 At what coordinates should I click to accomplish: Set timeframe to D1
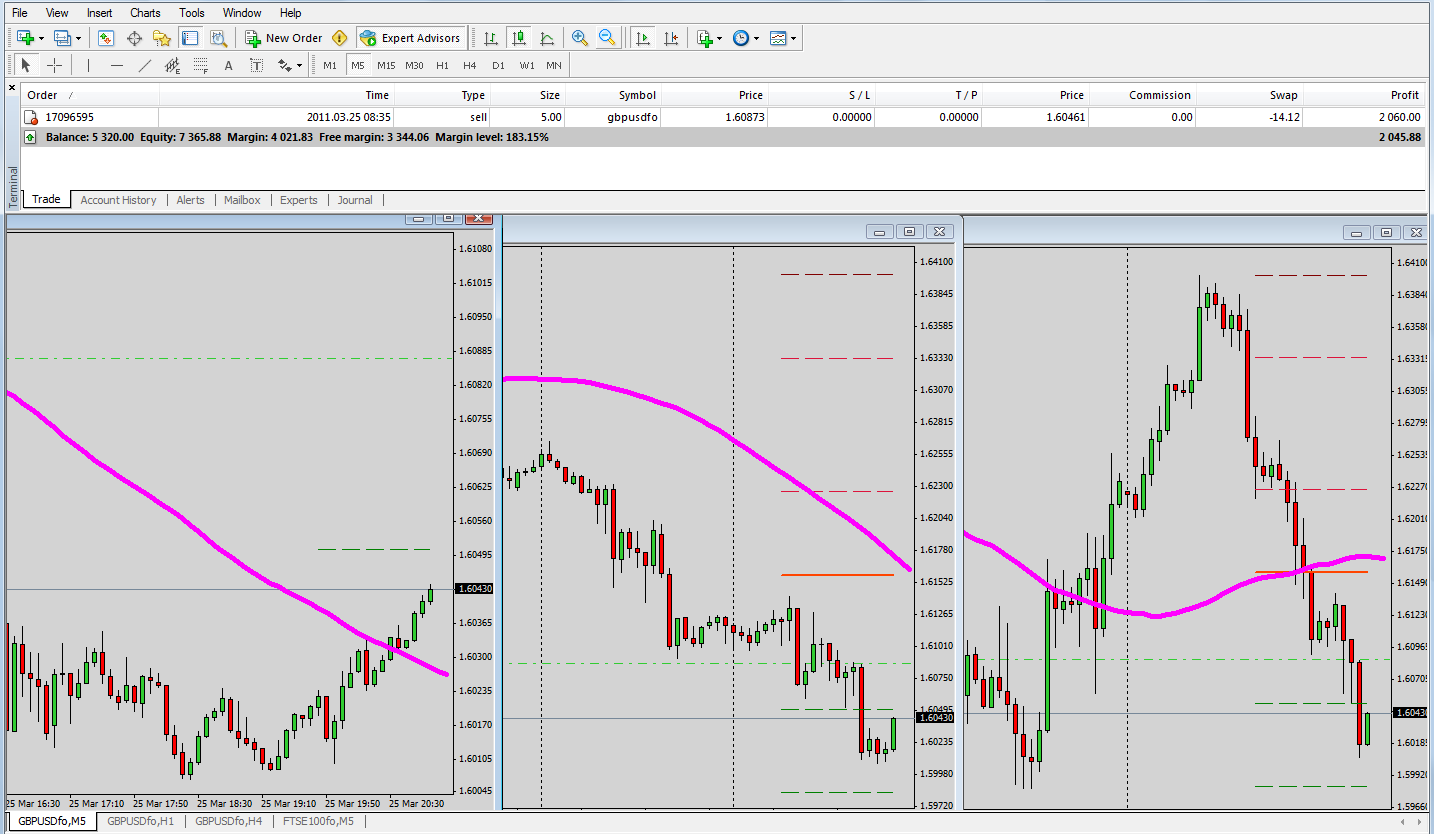[x=498, y=65]
